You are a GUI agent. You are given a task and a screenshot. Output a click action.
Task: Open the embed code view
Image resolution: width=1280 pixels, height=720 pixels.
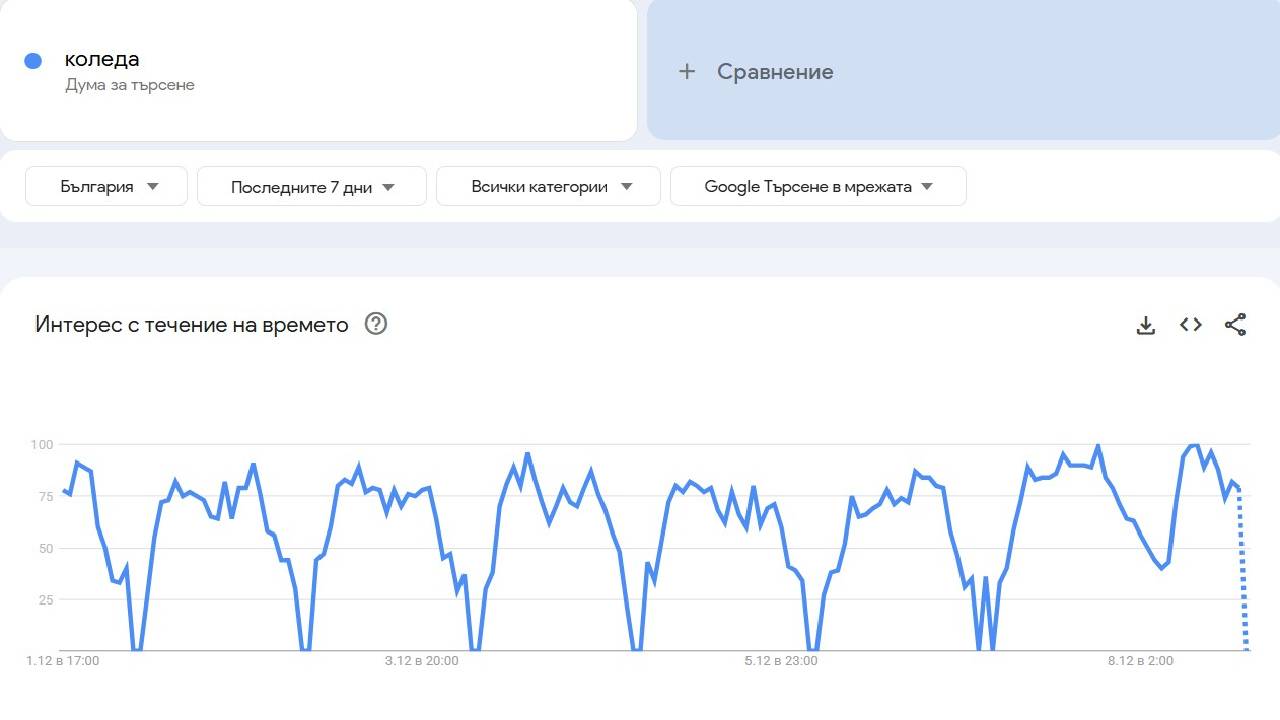[1190, 324]
